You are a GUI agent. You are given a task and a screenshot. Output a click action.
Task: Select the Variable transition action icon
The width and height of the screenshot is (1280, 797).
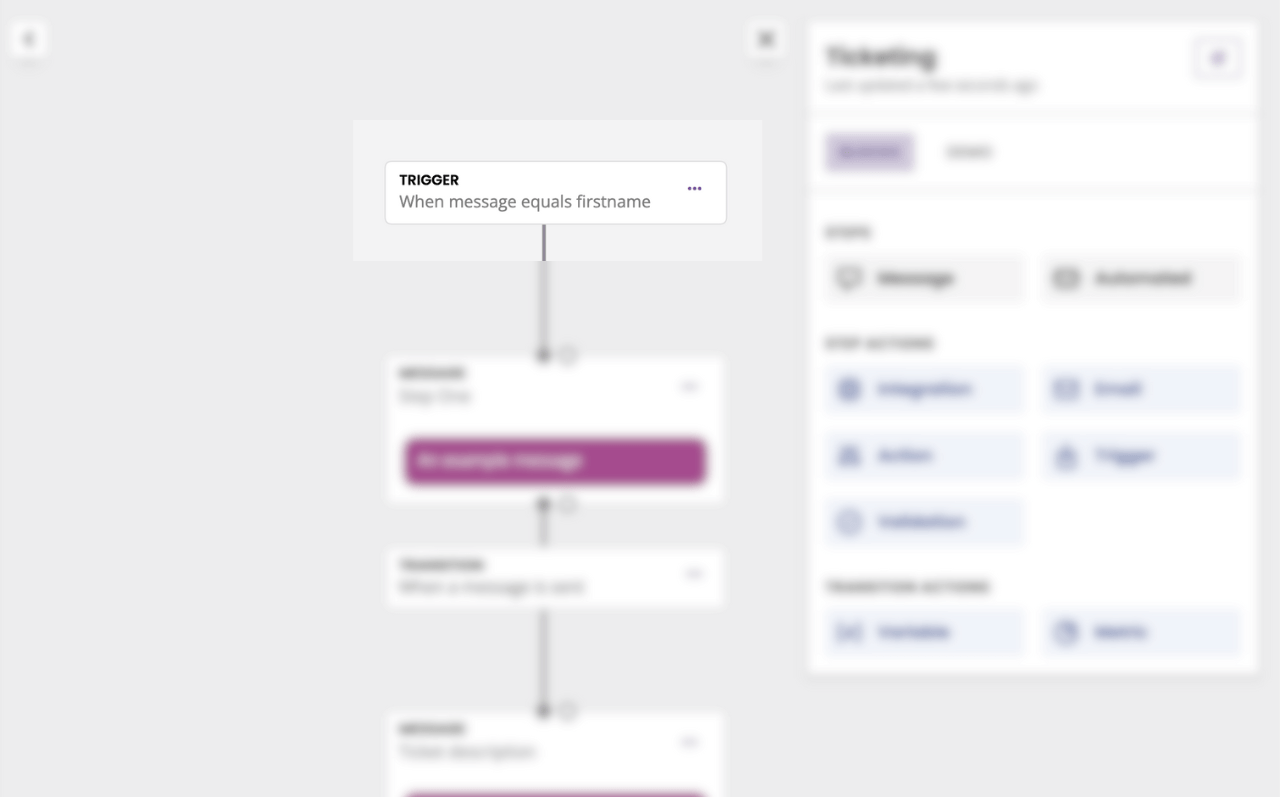pos(849,631)
